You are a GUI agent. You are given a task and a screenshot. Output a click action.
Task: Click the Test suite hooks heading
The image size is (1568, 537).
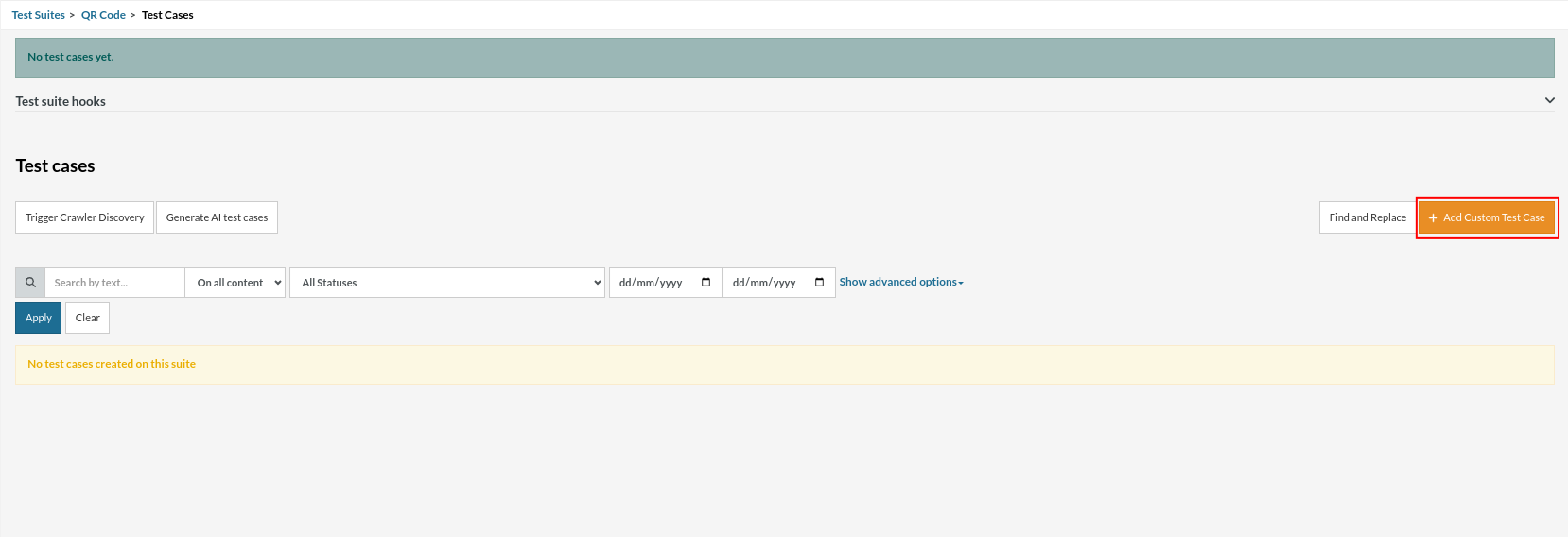click(x=61, y=101)
